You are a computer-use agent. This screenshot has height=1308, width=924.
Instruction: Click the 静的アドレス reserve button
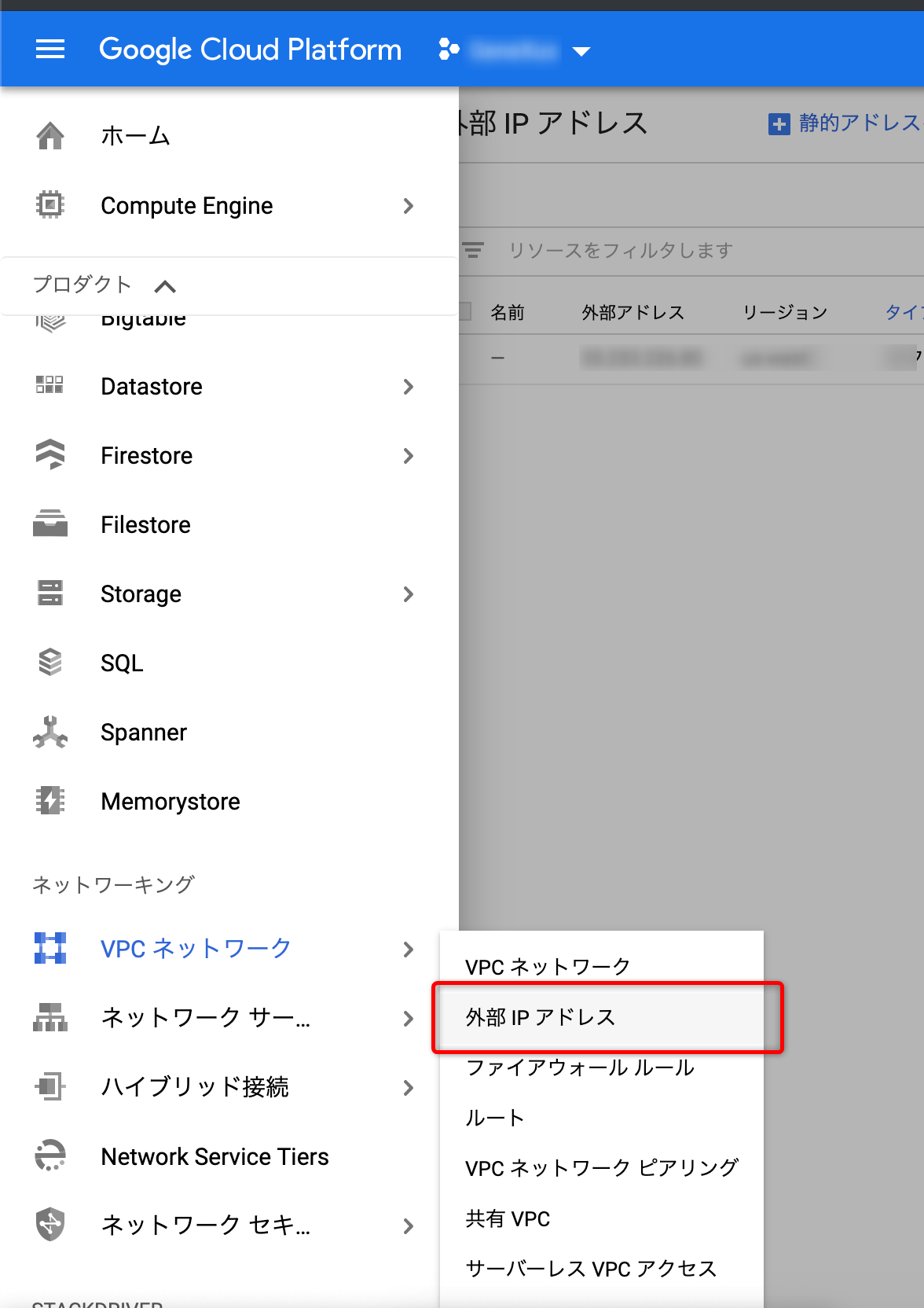point(846,123)
